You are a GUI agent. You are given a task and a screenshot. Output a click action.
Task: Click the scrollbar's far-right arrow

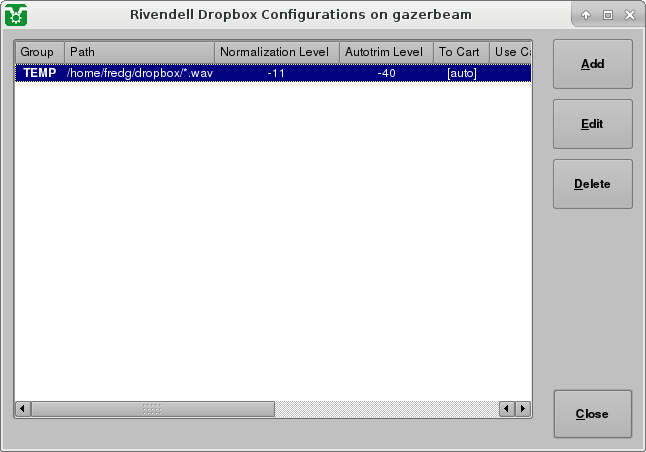coord(522,408)
